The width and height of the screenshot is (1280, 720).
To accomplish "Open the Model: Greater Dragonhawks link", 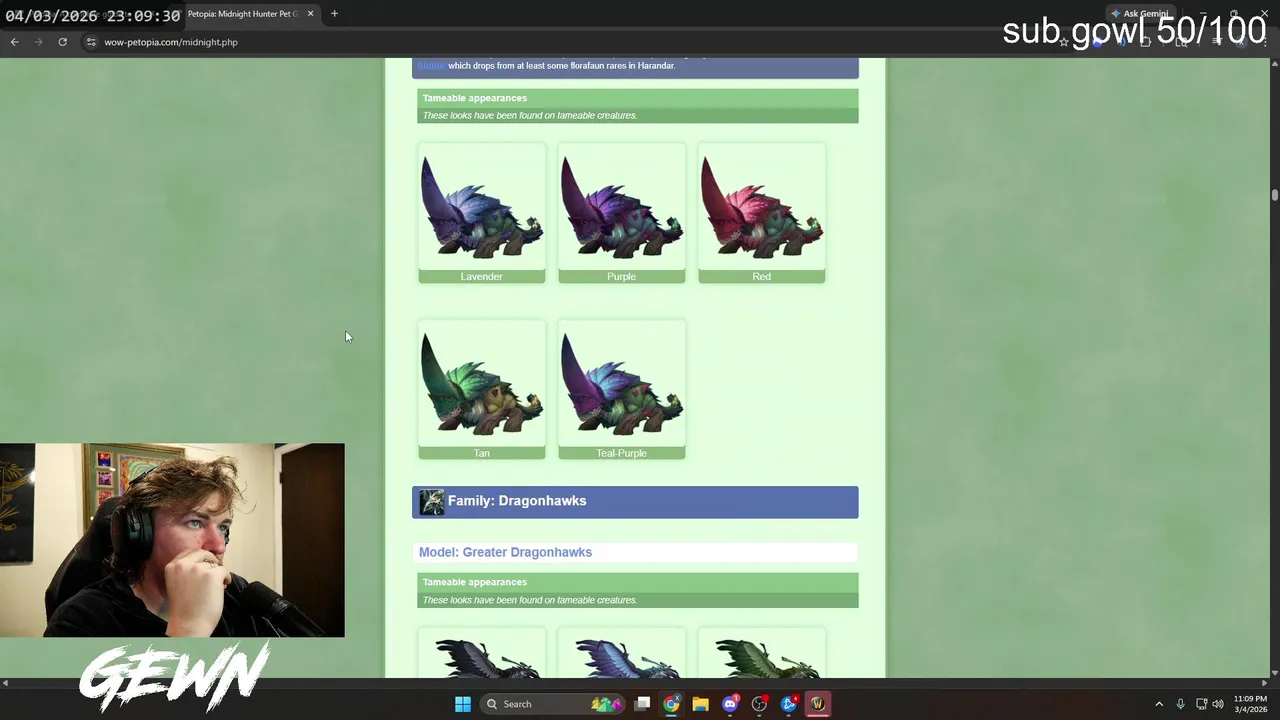I will point(505,552).
